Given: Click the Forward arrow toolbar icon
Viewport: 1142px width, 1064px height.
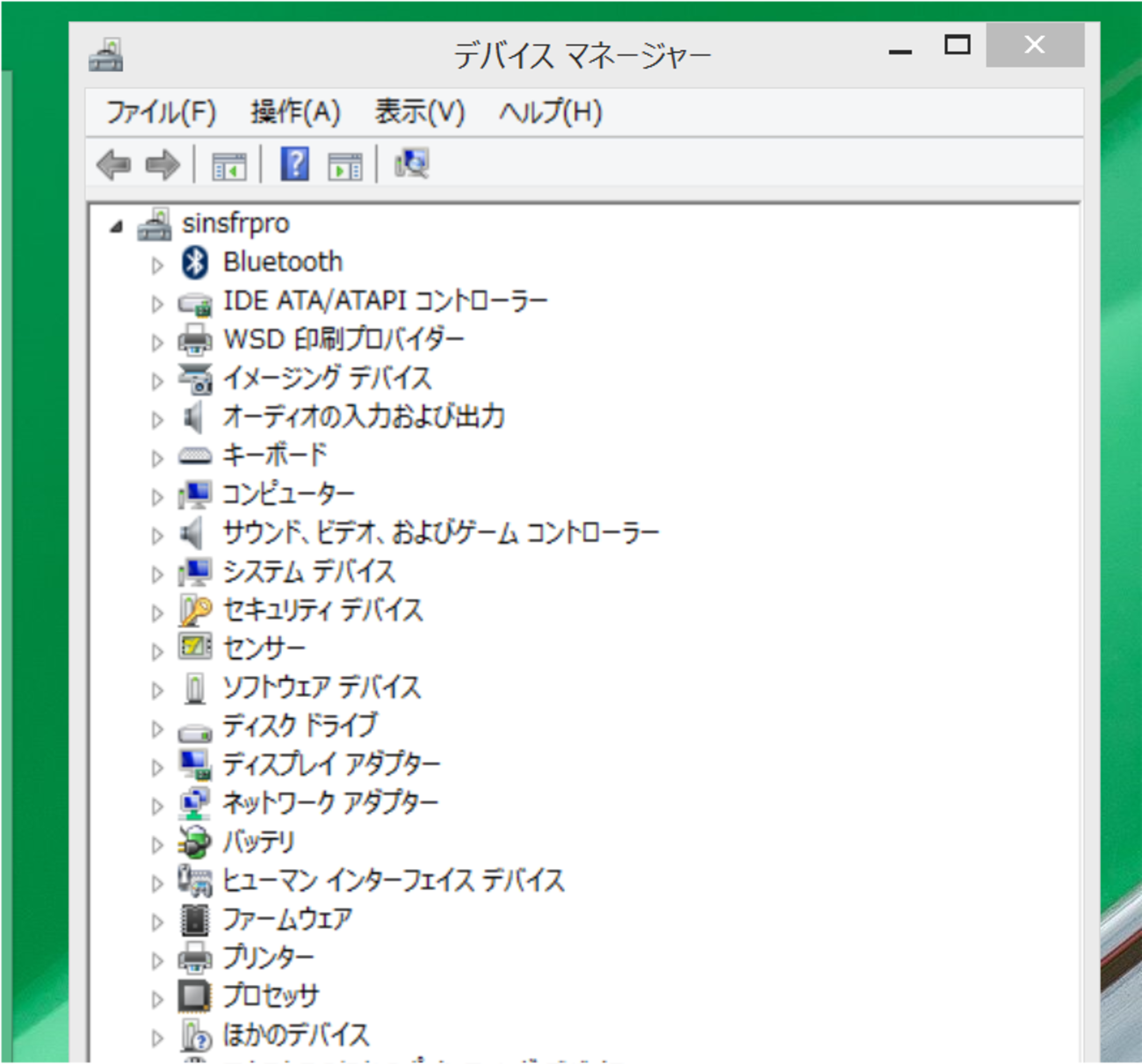Looking at the screenshot, I should click(163, 164).
